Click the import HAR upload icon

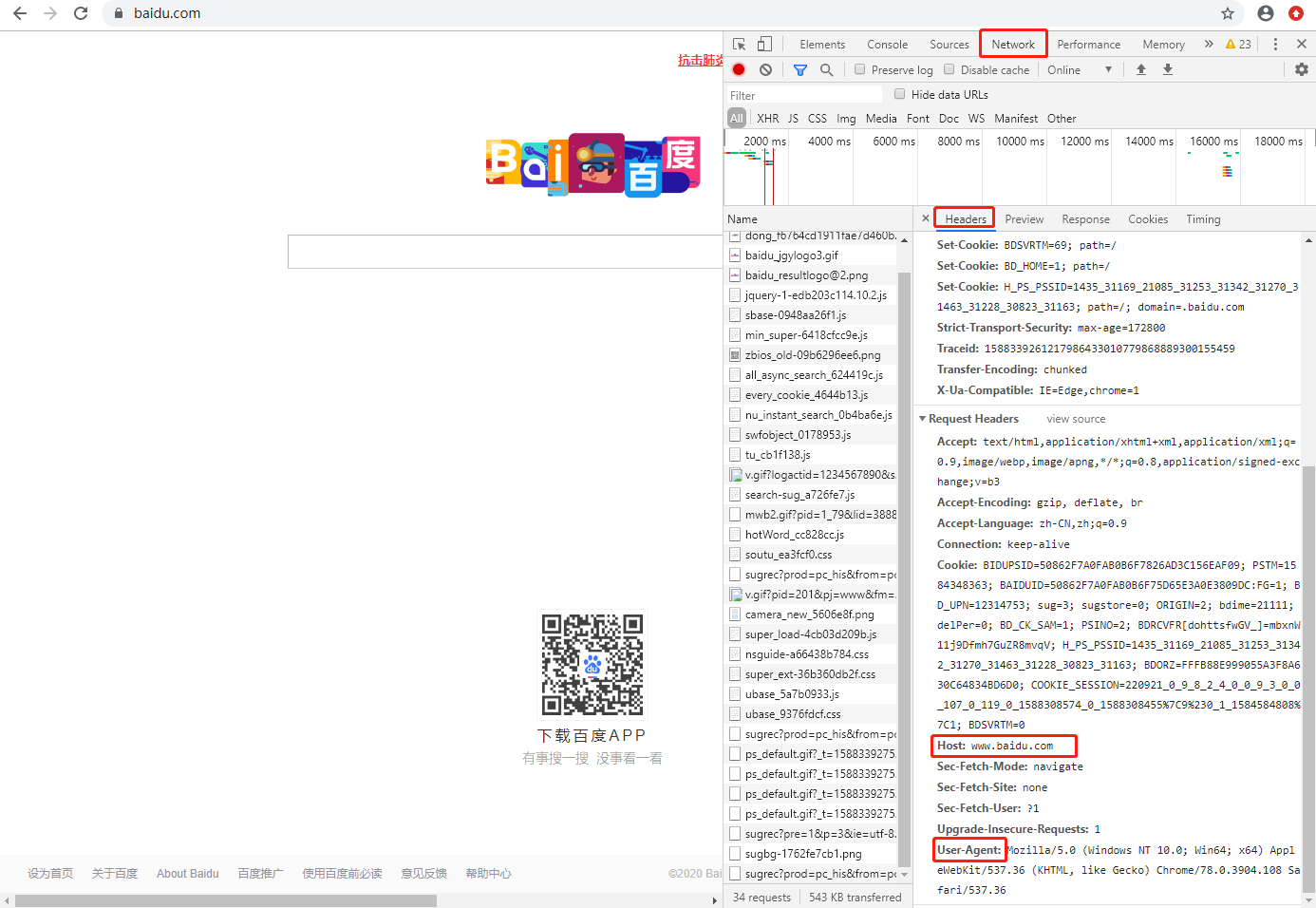1141,69
